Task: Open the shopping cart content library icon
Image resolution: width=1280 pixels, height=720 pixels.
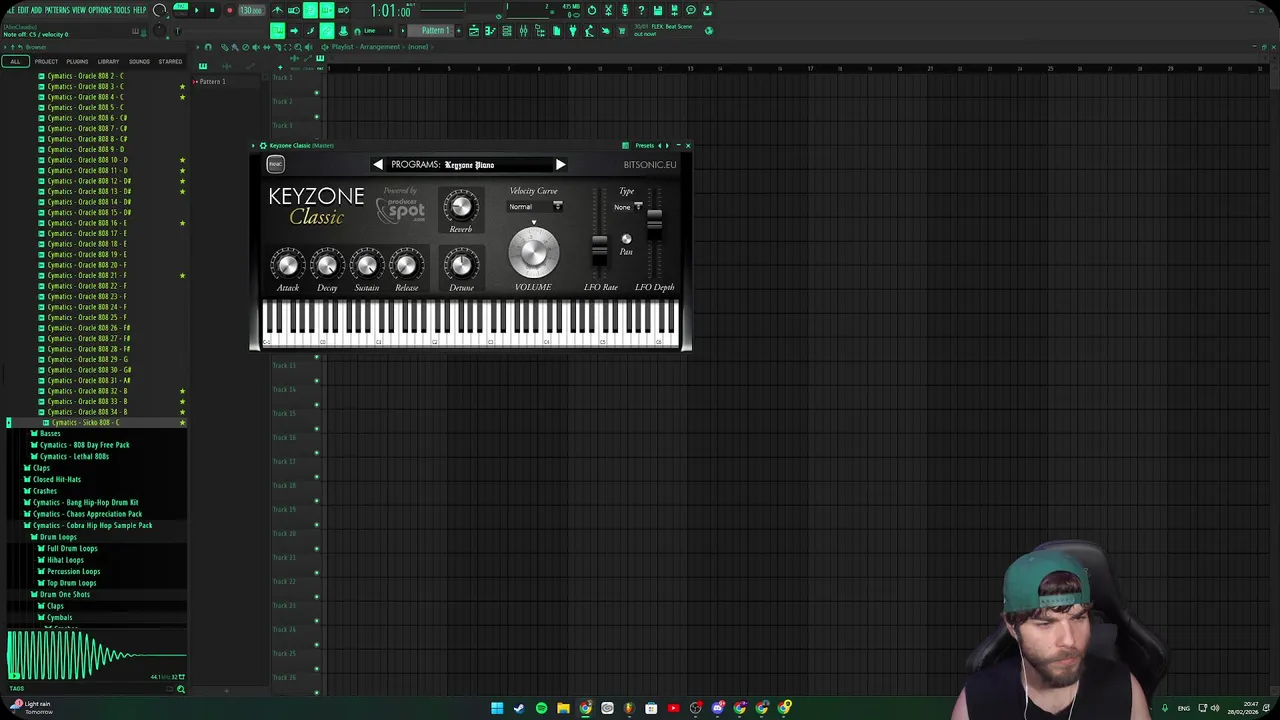Action: (x=621, y=30)
